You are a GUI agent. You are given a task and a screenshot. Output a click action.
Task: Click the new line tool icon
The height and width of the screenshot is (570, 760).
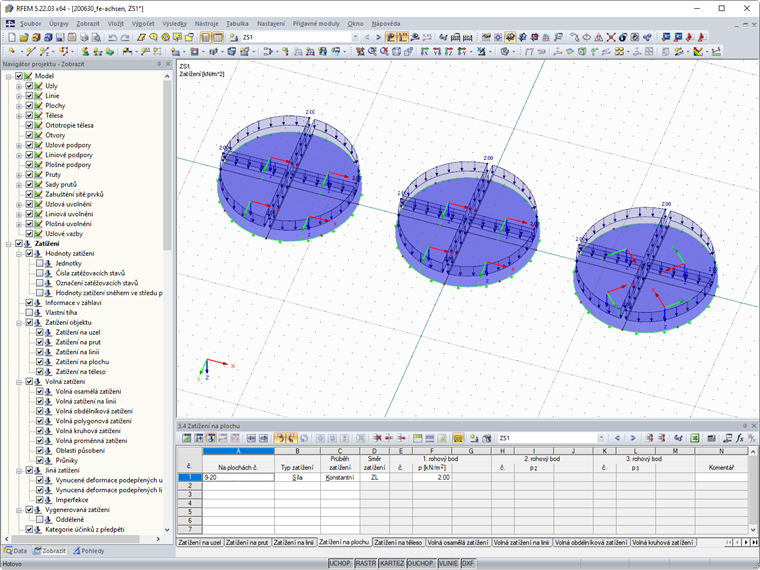click(31, 51)
